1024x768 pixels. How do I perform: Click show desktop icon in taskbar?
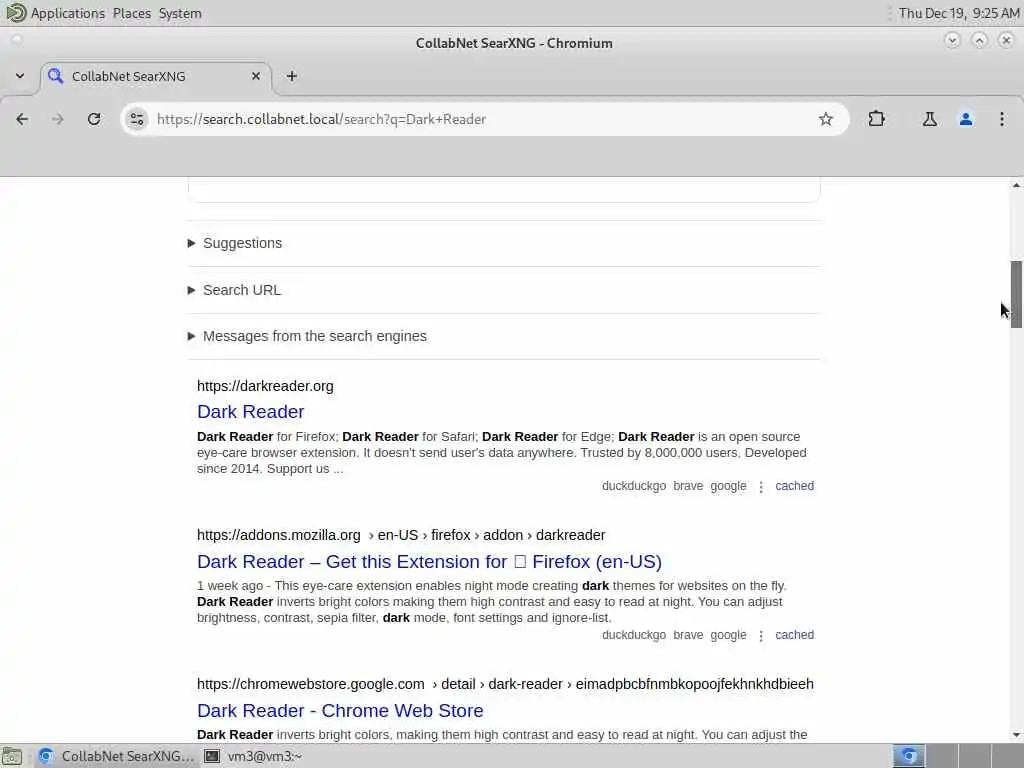tap(12, 756)
